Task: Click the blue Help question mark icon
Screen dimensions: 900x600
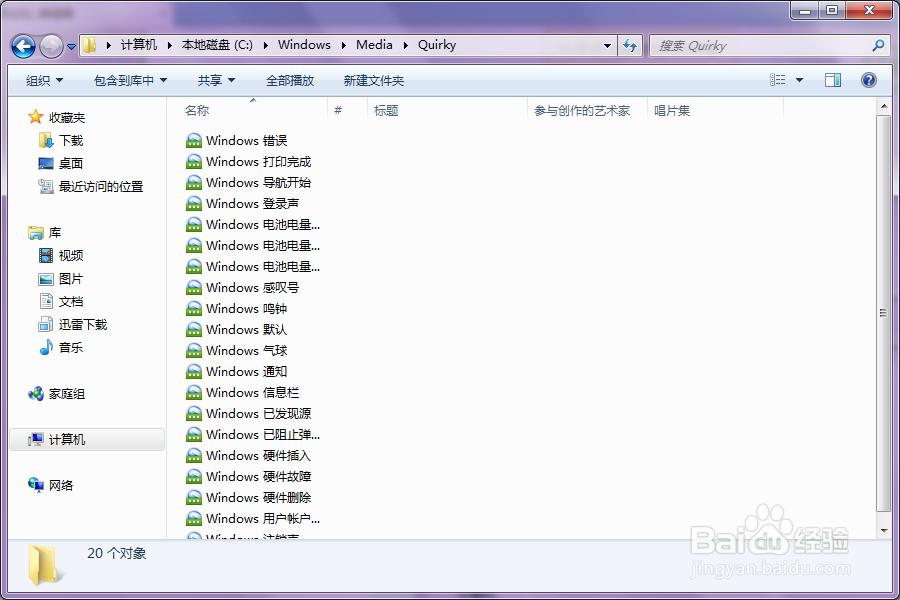Action: [x=869, y=80]
